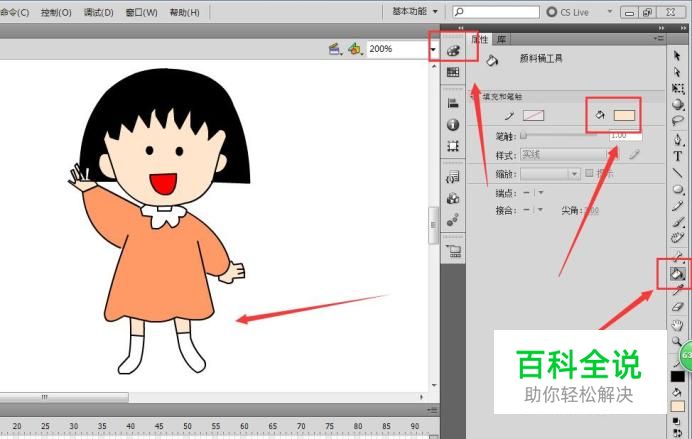Click the black-and-white default colors icon
The image size is (692, 439).
click(x=677, y=421)
